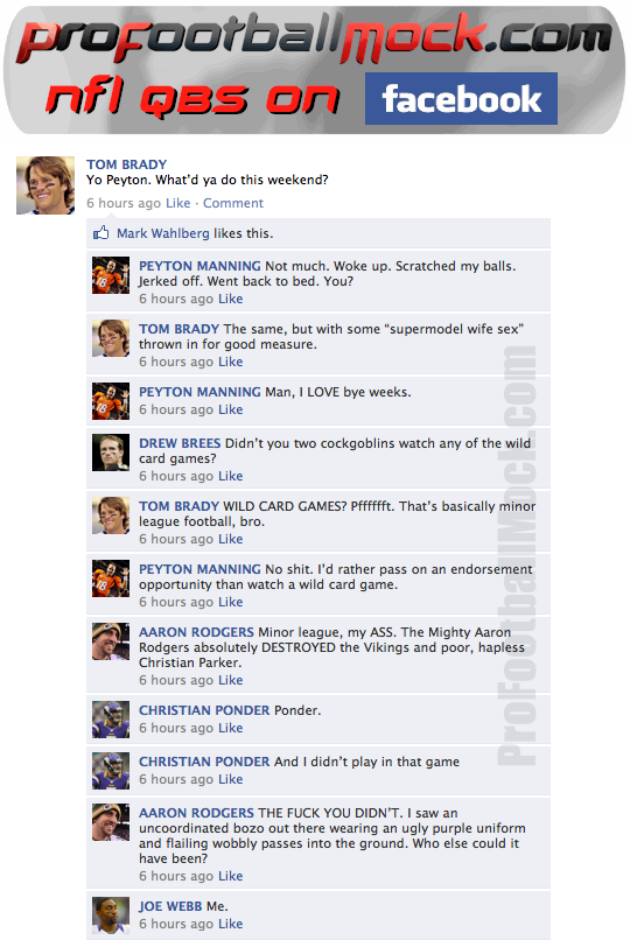Click Joe Webb's avatar thumbnail
This screenshot has width=630, height=940.
click(x=110, y=915)
